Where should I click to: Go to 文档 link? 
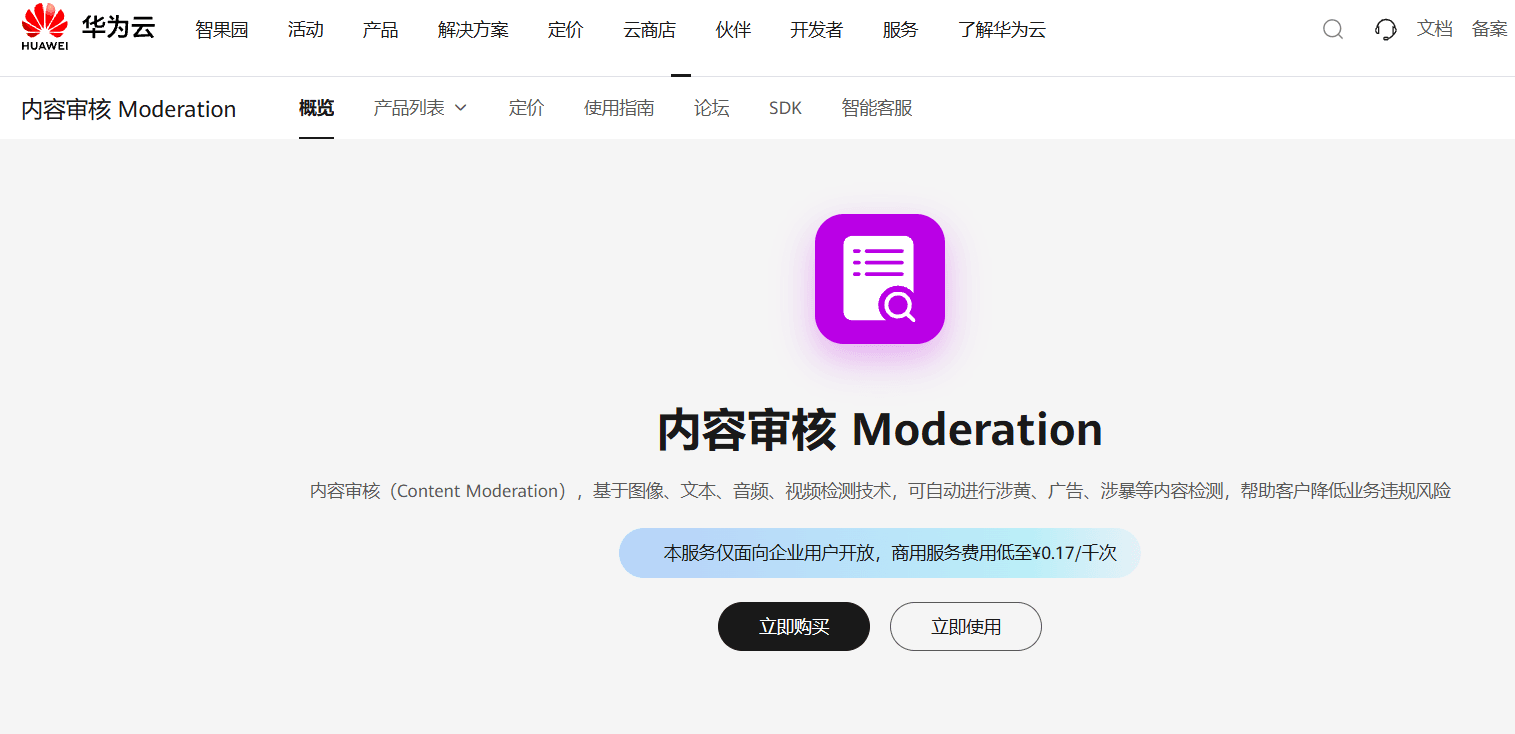click(1434, 29)
